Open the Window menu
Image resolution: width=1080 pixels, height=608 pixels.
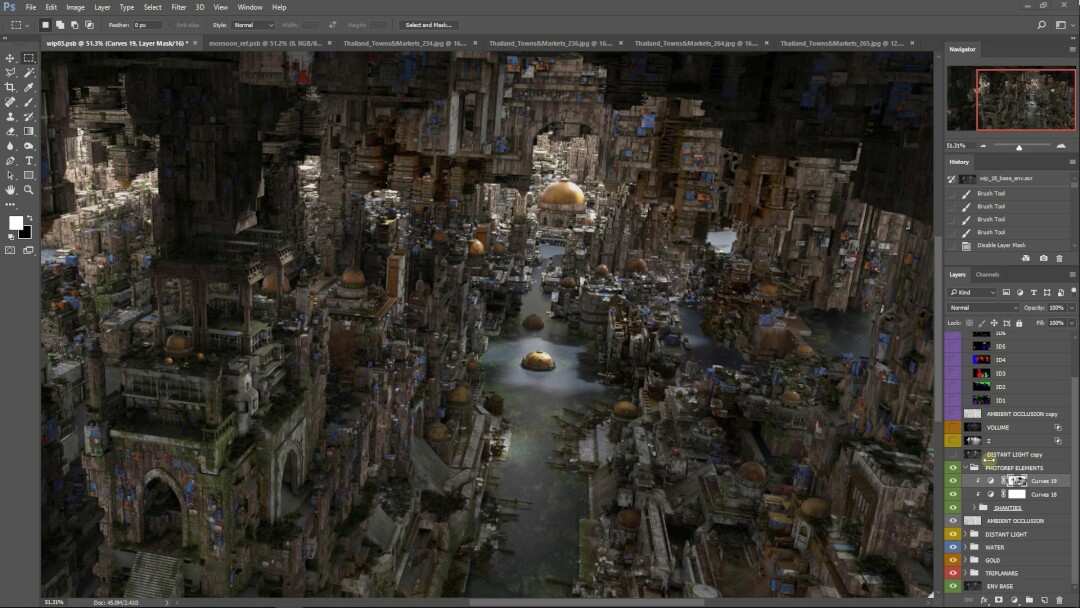click(x=249, y=7)
